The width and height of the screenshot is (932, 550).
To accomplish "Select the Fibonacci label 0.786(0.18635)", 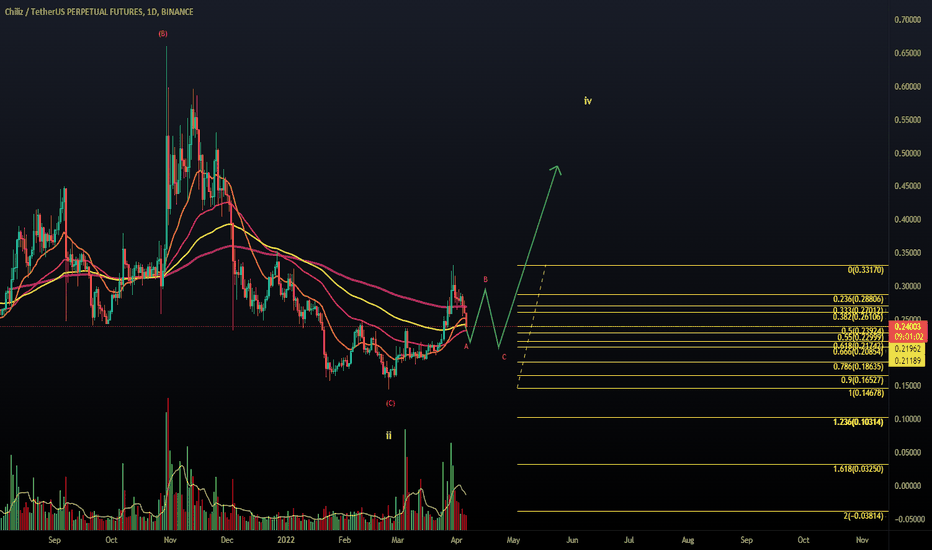I will point(858,367).
